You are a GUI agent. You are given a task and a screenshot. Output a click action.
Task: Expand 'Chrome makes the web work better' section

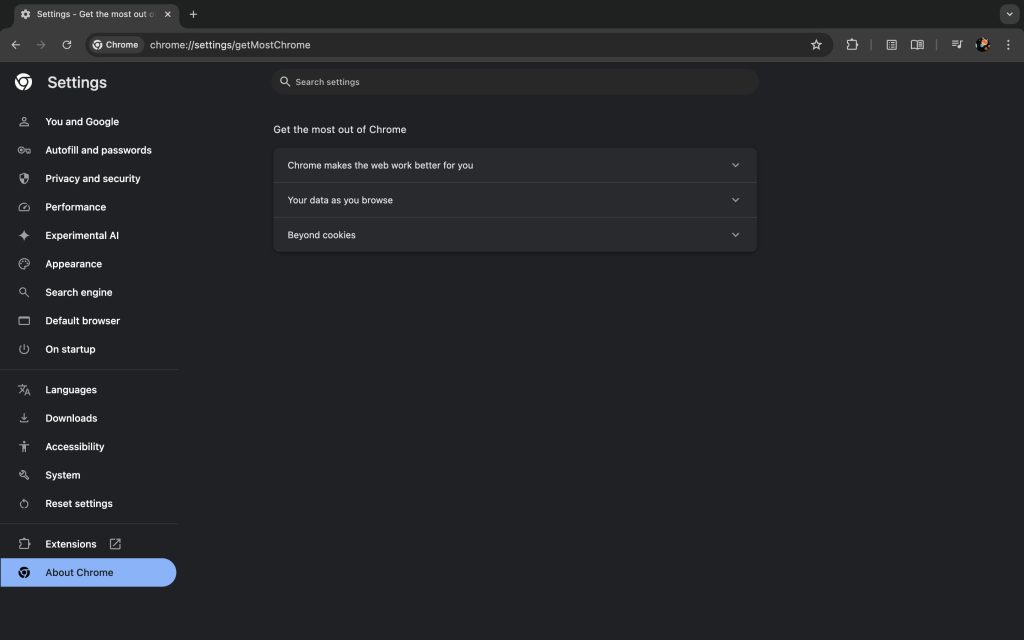515,165
